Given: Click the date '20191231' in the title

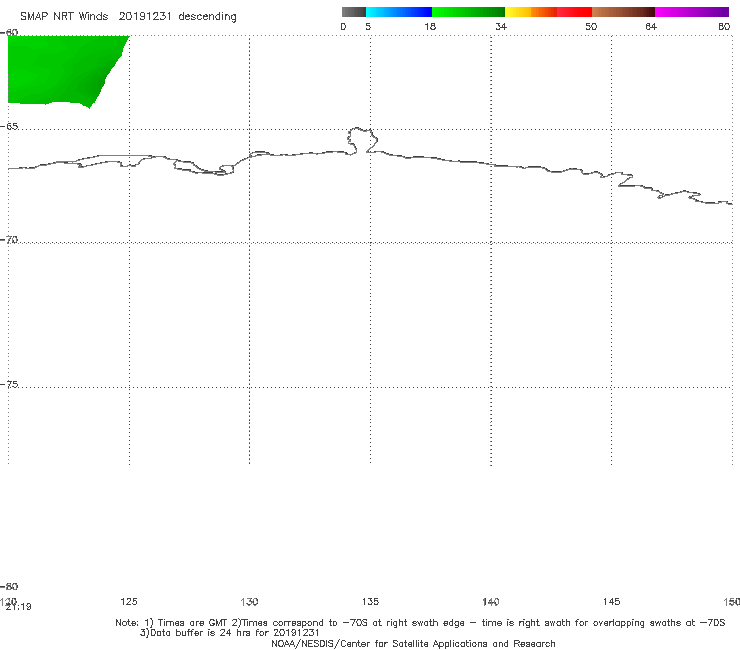Looking at the screenshot, I should [145, 16].
